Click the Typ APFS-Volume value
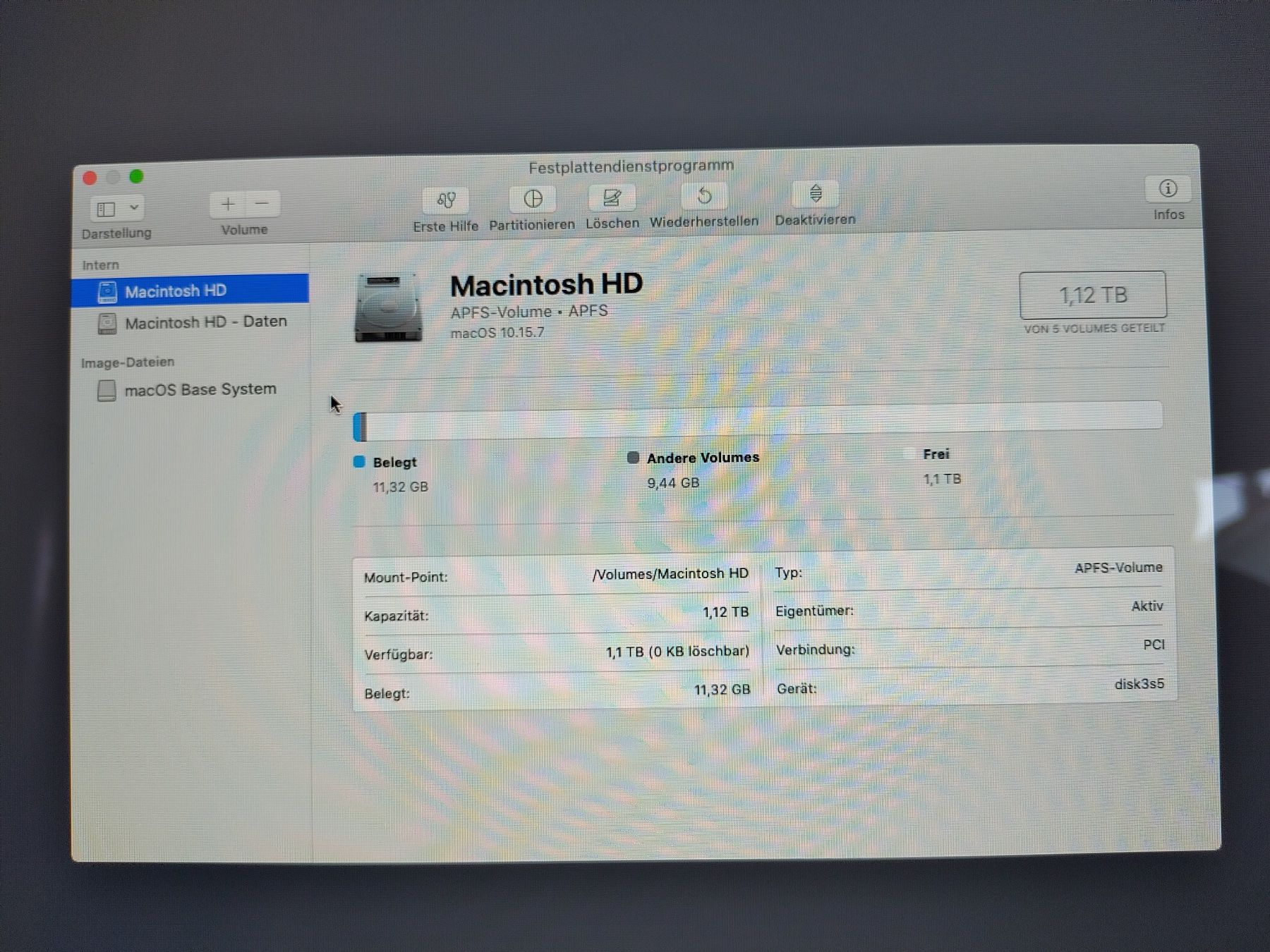Screen dimensions: 1270x952 [1118, 568]
